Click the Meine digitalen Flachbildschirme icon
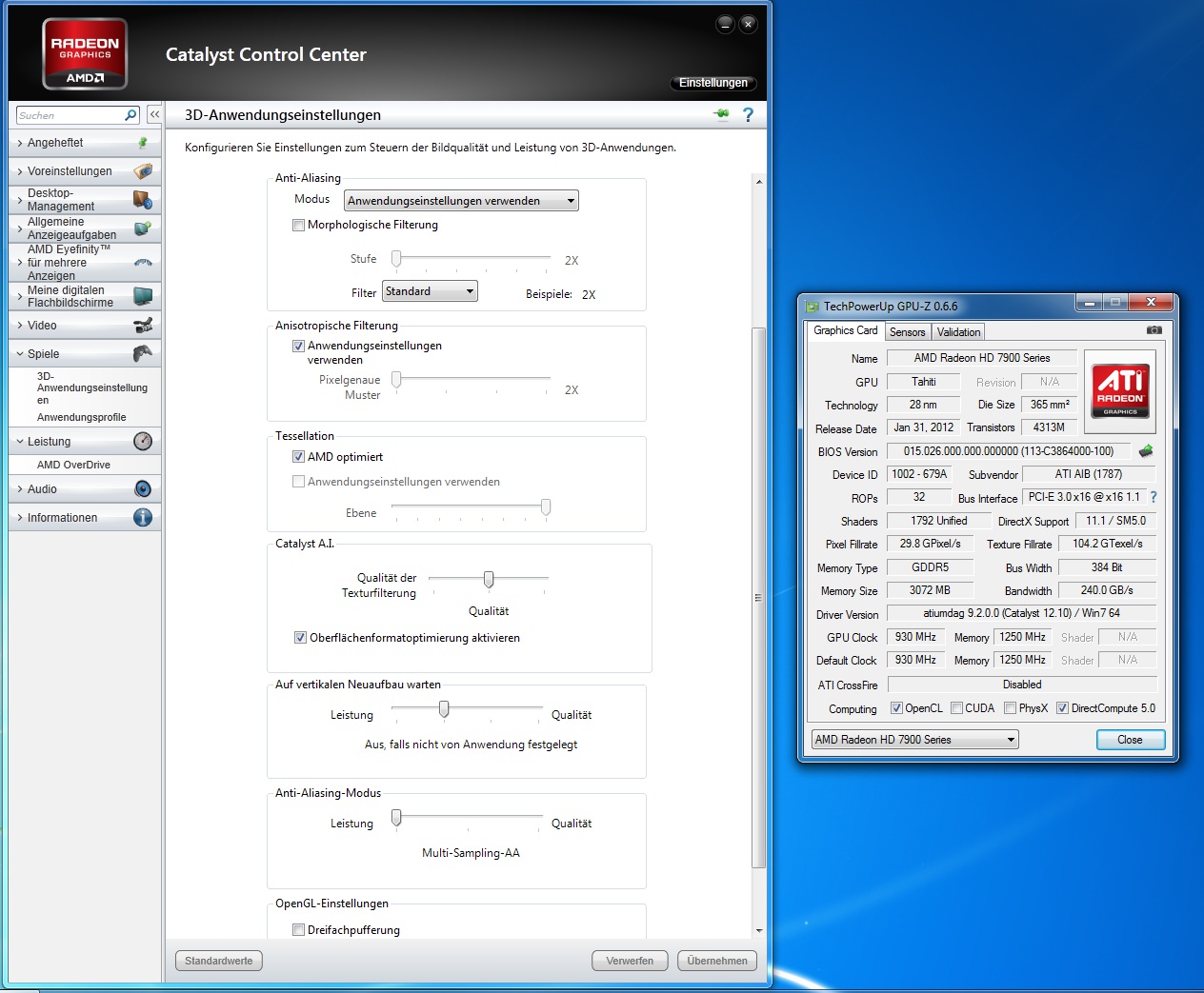Viewport: 1204px width, 993px height. click(143, 296)
